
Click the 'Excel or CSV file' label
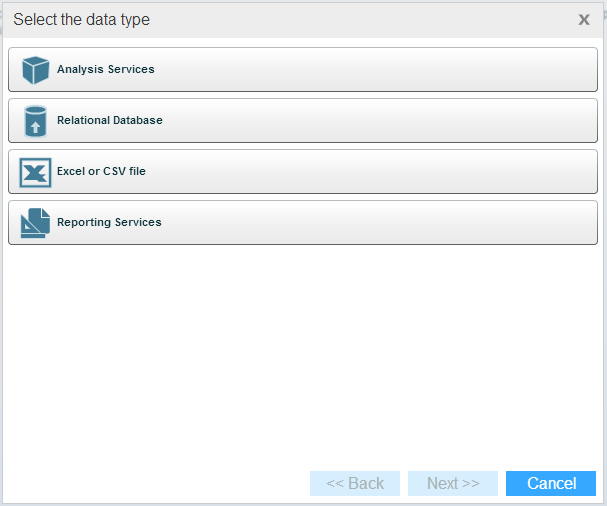[101, 172]
